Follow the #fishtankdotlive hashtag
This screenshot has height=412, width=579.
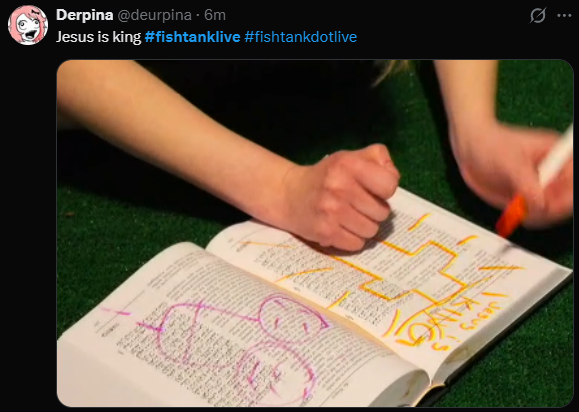[x=301, y=37]
